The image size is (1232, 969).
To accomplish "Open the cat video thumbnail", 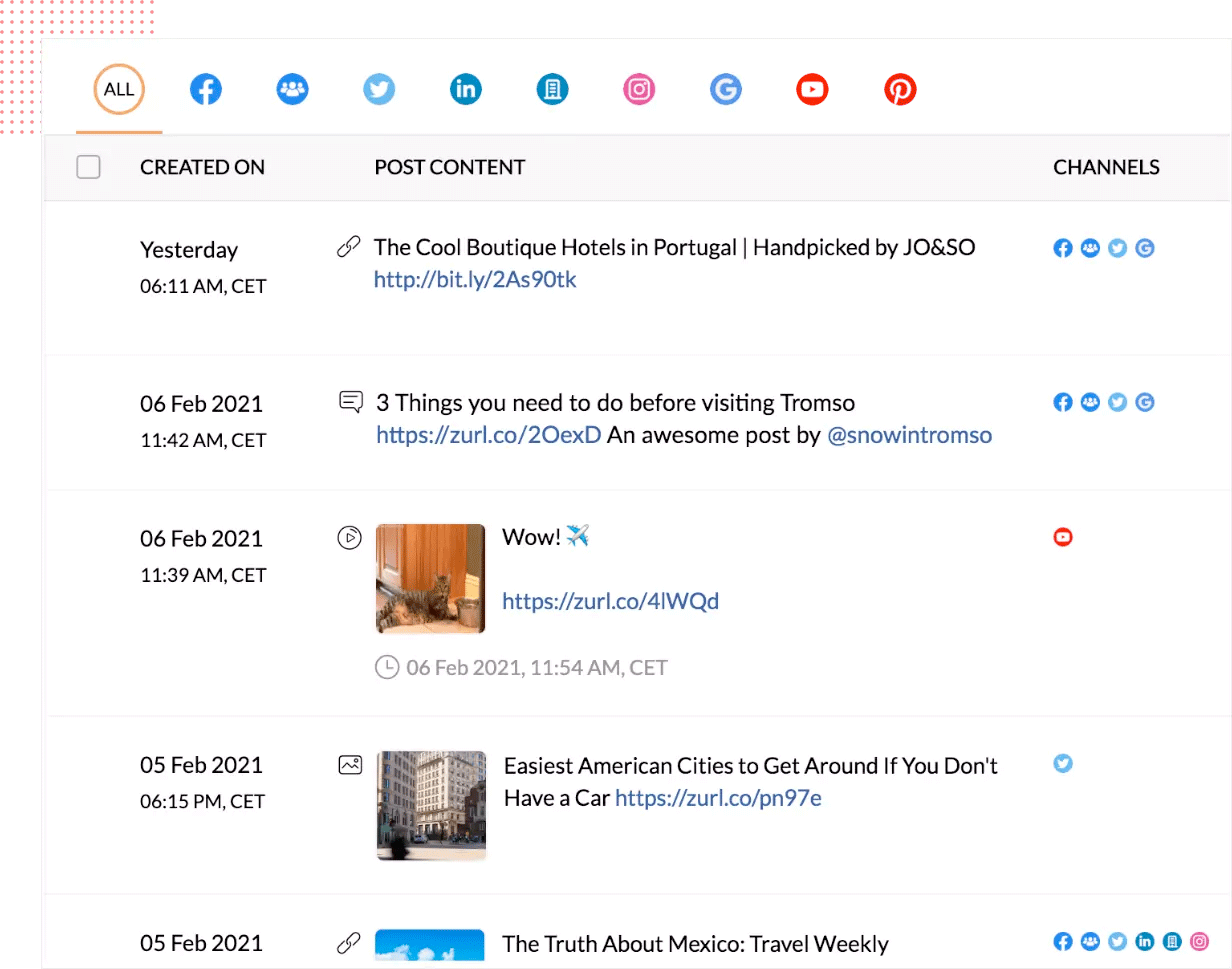I will [430, 578].
